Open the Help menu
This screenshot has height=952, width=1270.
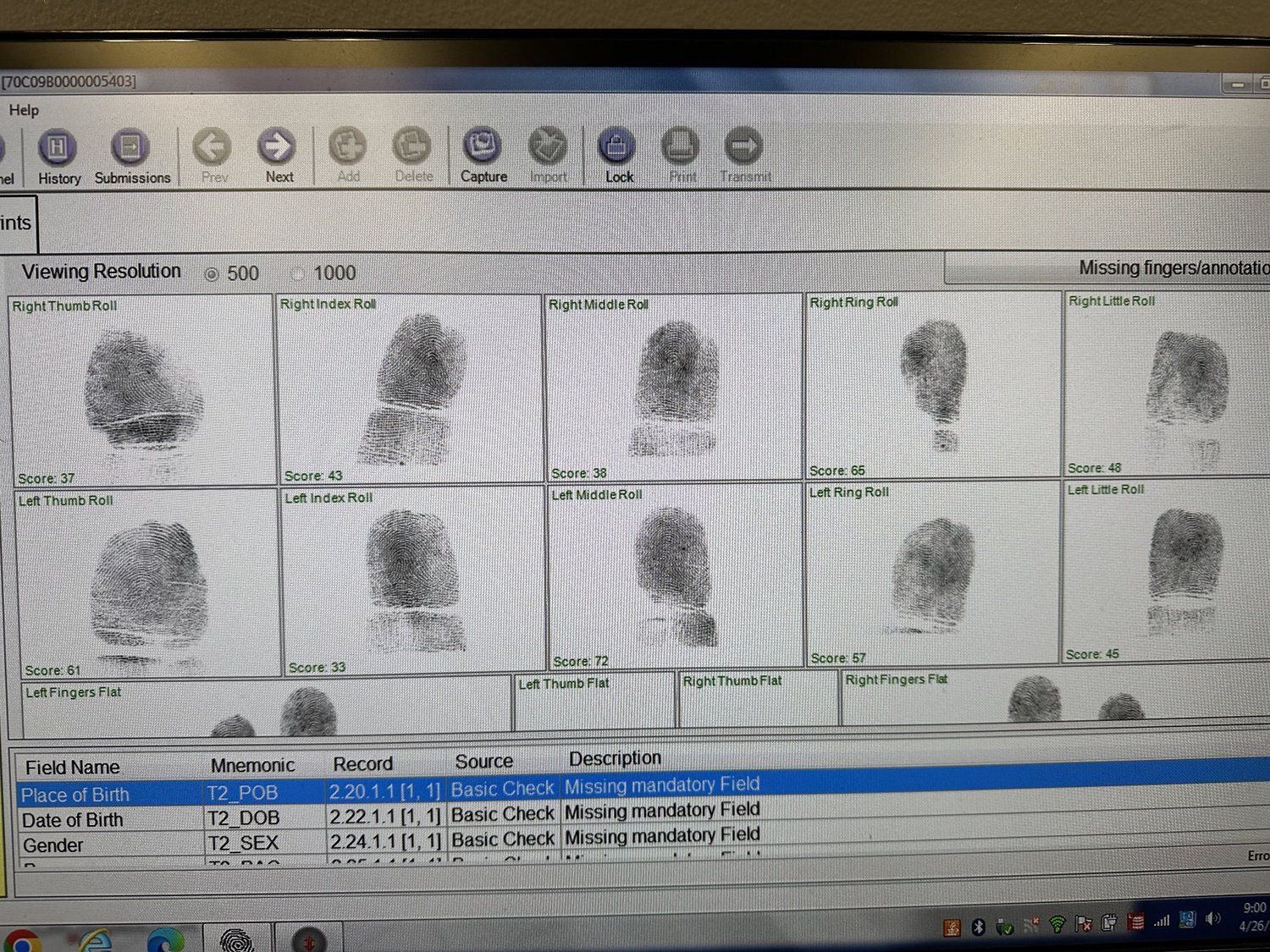click(25, 110)
